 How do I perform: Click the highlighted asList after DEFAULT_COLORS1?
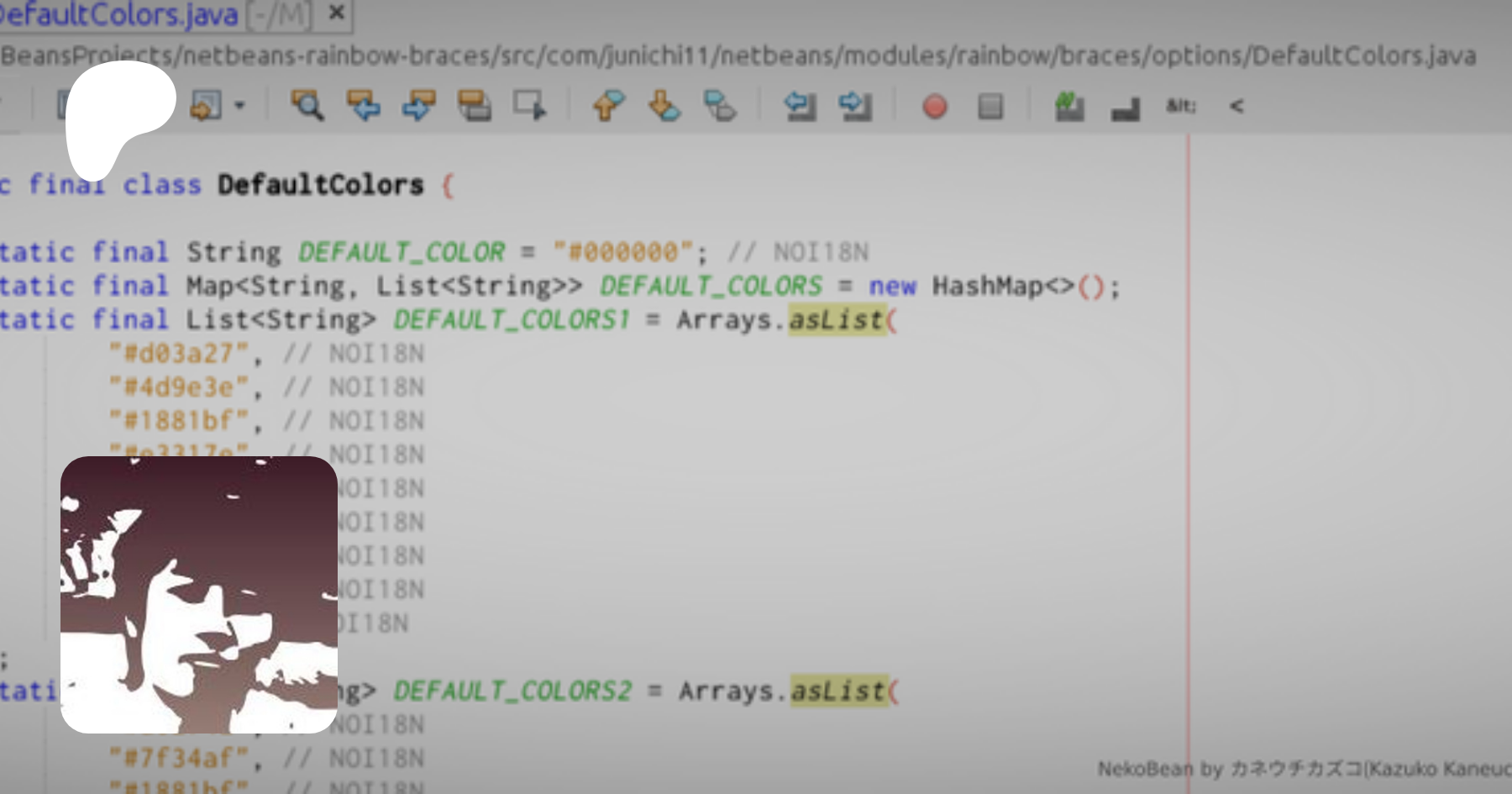(x=837, y=320)
